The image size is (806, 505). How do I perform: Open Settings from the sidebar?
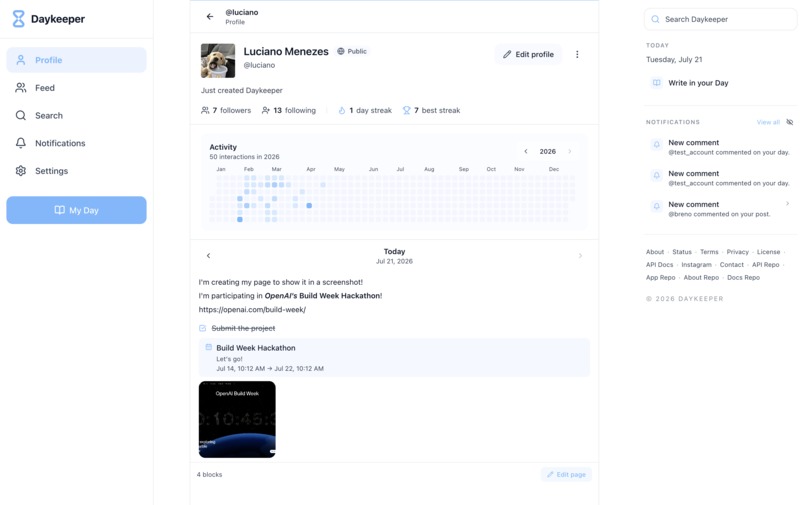tap(76, 171)
